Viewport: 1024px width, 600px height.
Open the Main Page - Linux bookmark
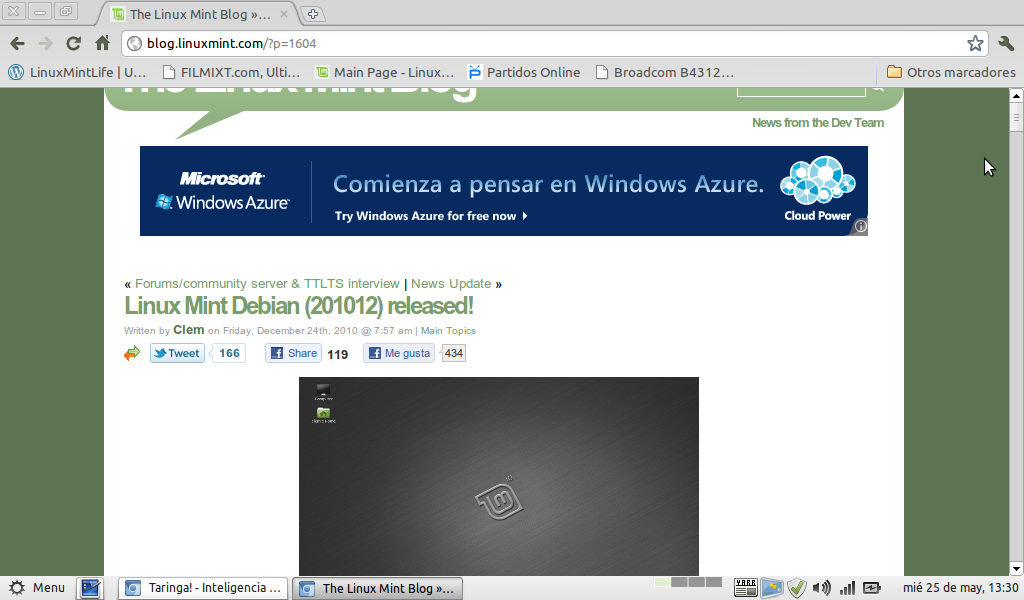click(385, 72)
